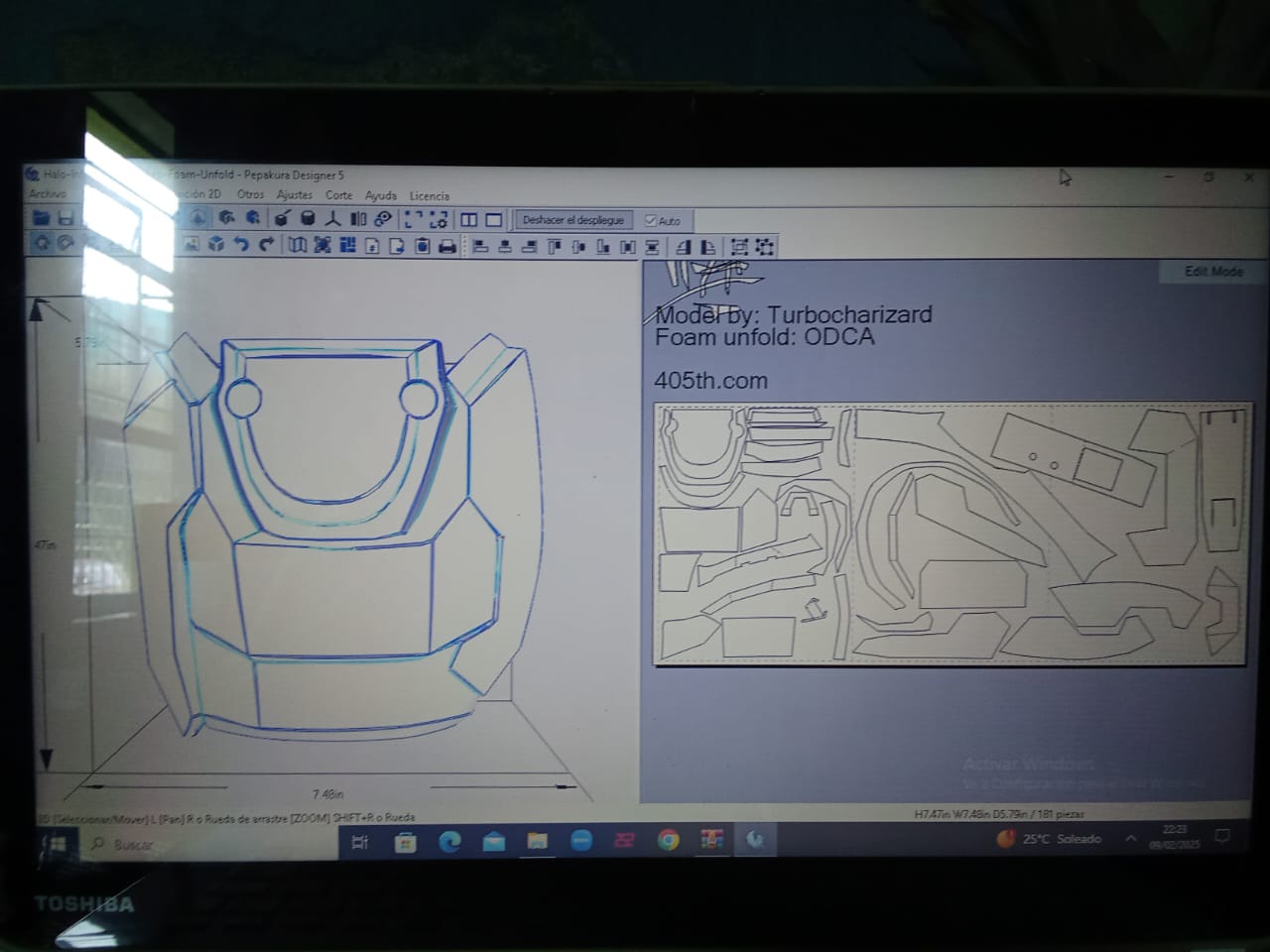Image resolution: width=1270 pixels, height=952 pixels.
Task: Click the align left icon
Action: point(480,246)
